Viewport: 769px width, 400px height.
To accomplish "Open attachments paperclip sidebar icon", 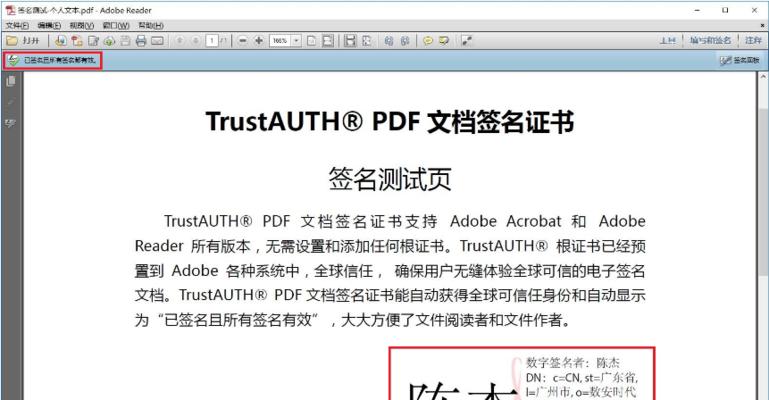I will click(11, 102).
